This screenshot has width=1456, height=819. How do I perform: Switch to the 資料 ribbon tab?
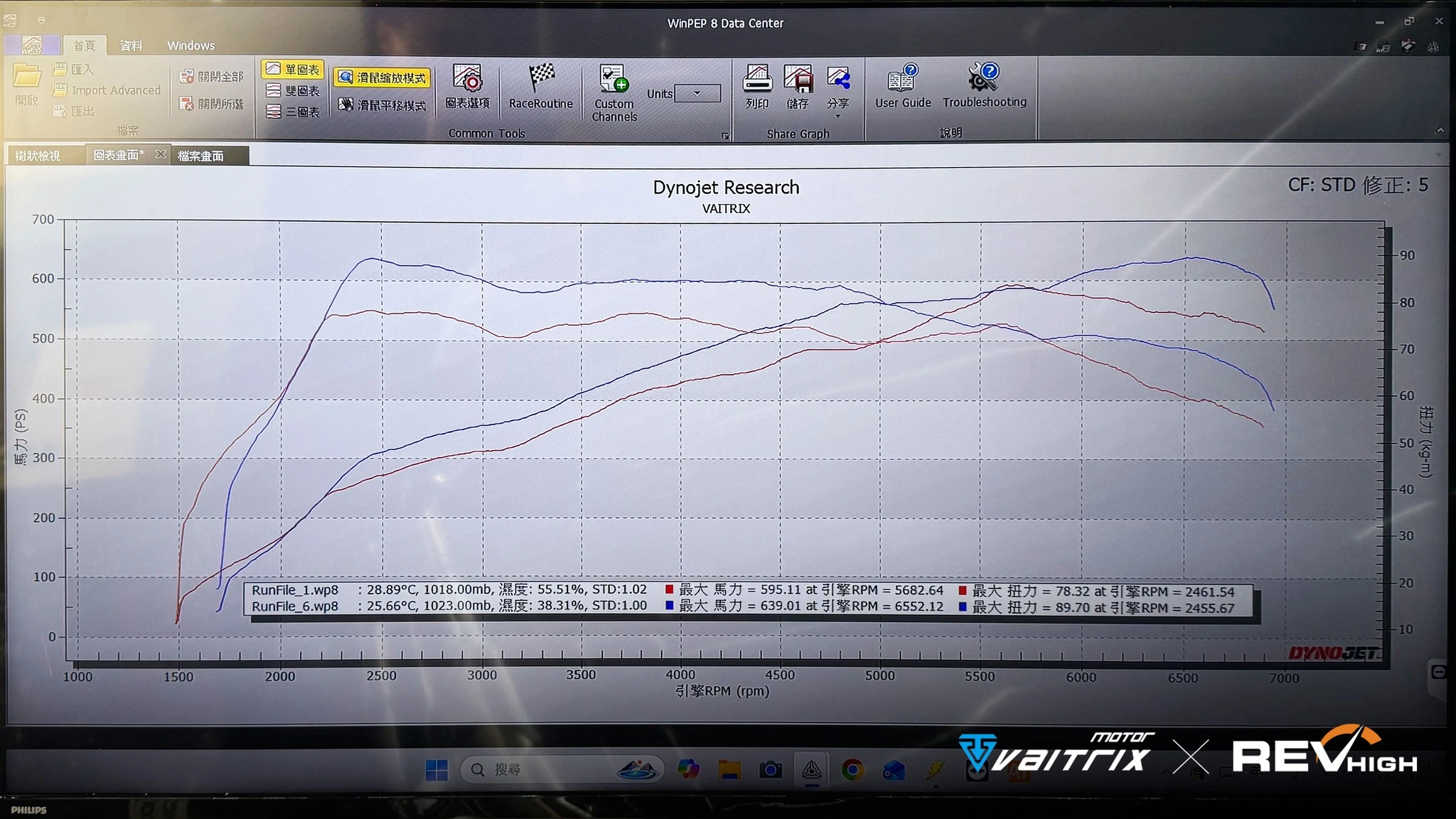(131, 45)
